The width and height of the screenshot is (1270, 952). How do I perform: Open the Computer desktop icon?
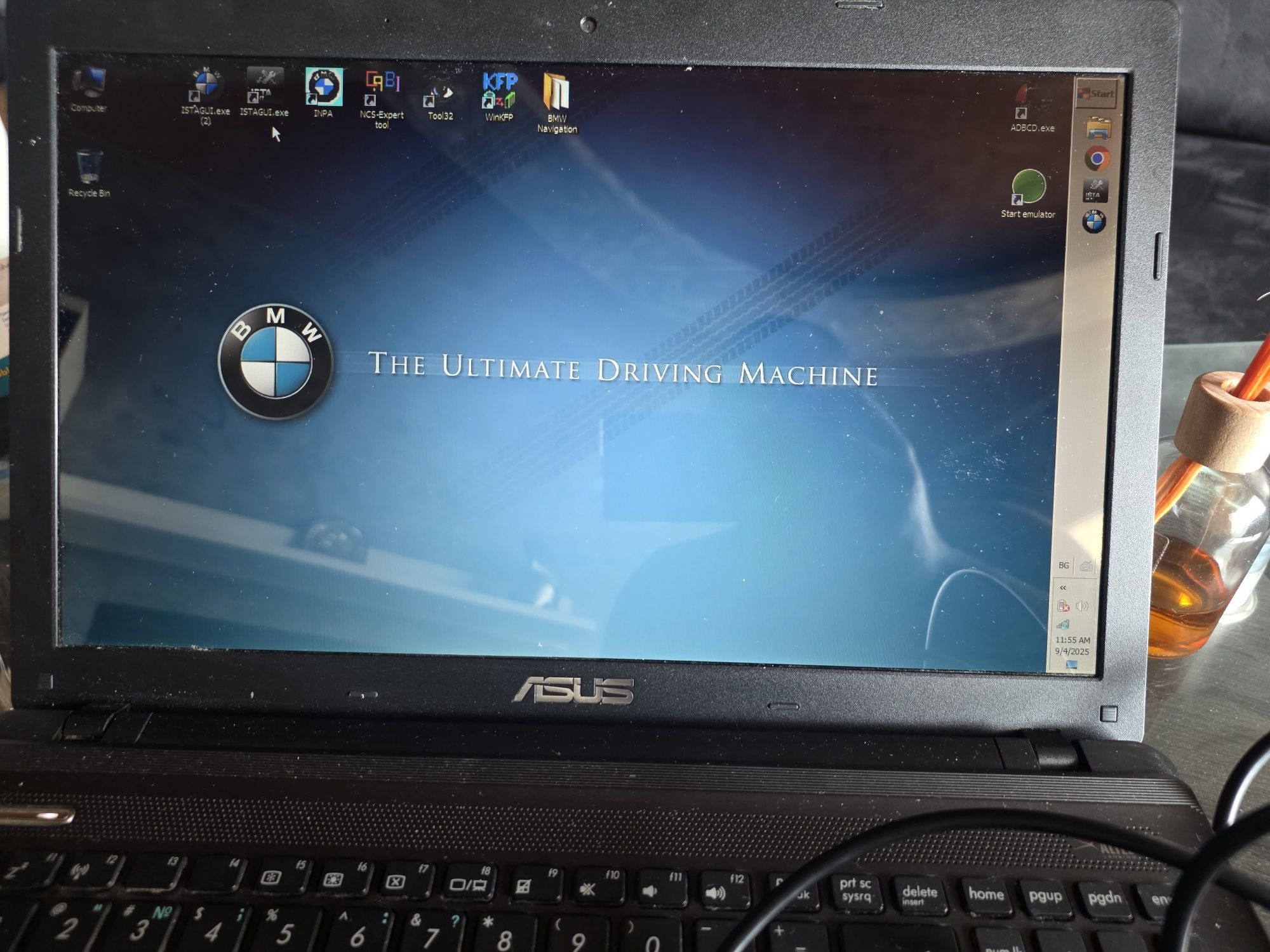pyautogui.click(x=88, y=89)
